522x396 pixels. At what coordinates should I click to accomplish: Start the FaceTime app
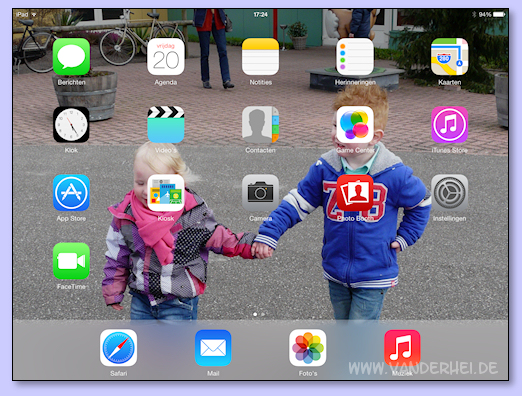[x=71, y=261]
